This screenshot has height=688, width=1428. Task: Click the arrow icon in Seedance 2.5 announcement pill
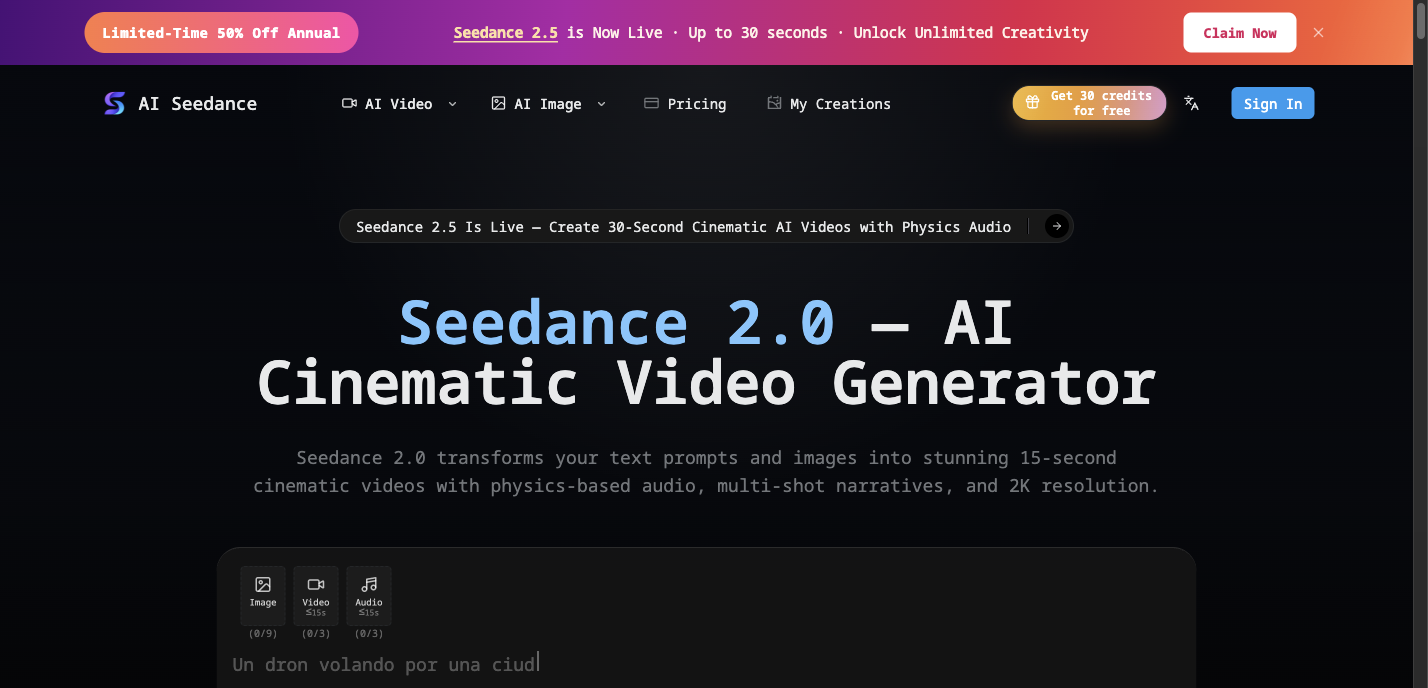coord(1056,226)
